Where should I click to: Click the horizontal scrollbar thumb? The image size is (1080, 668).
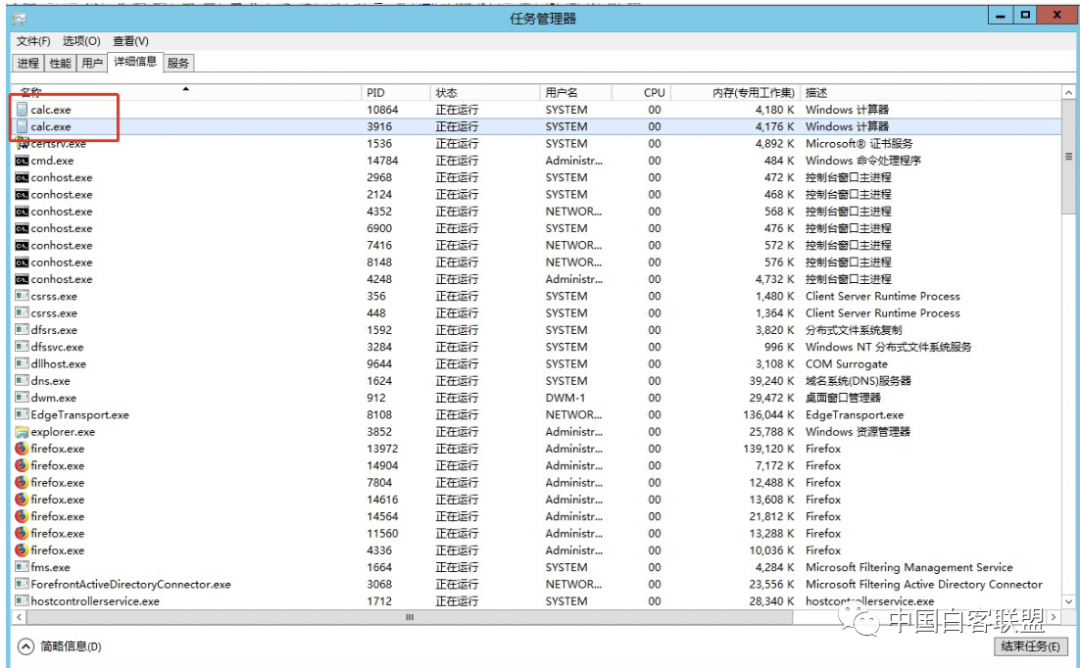point(410,617)
